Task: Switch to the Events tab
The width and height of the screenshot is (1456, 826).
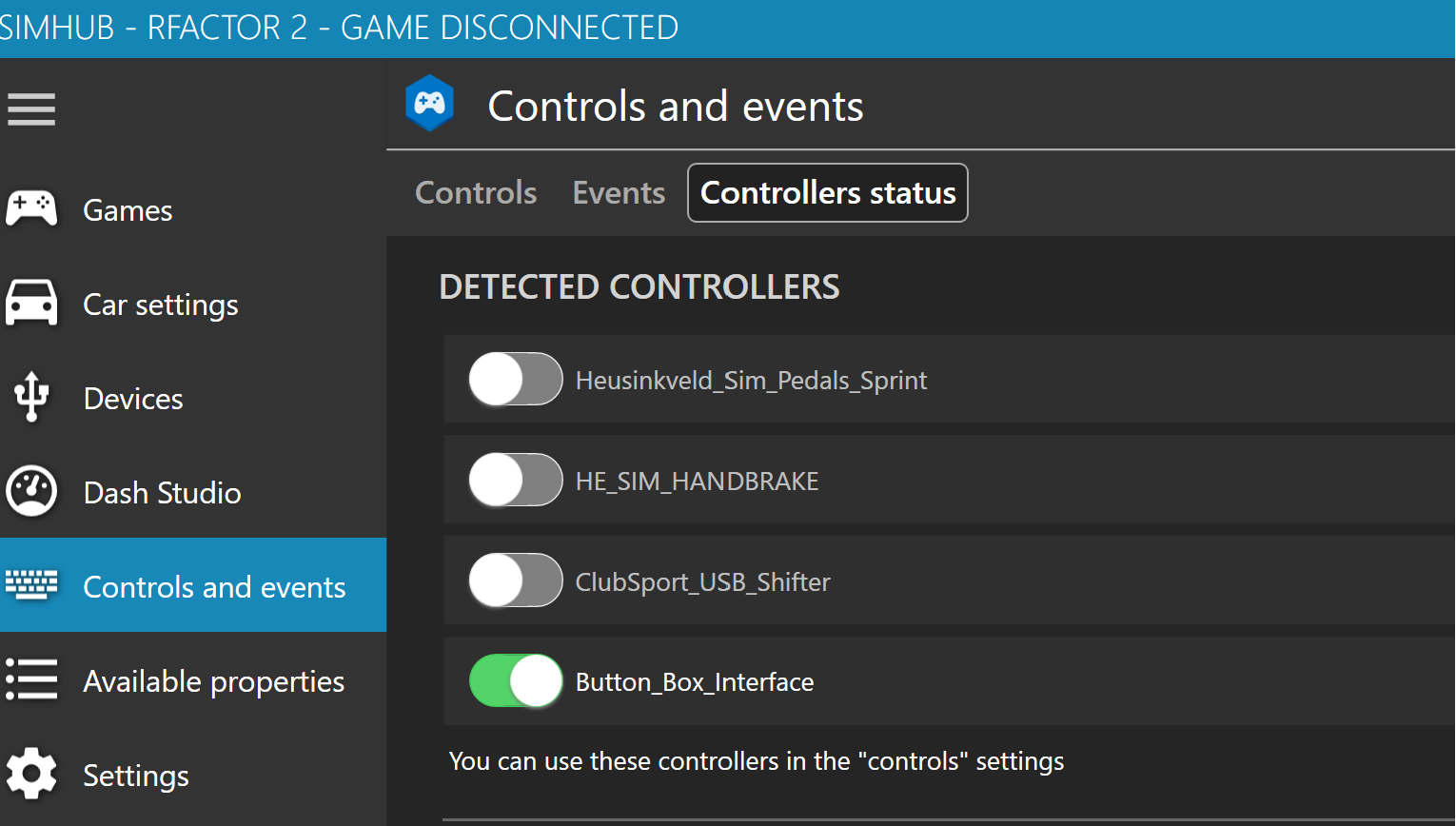Action: click(619, 192)
